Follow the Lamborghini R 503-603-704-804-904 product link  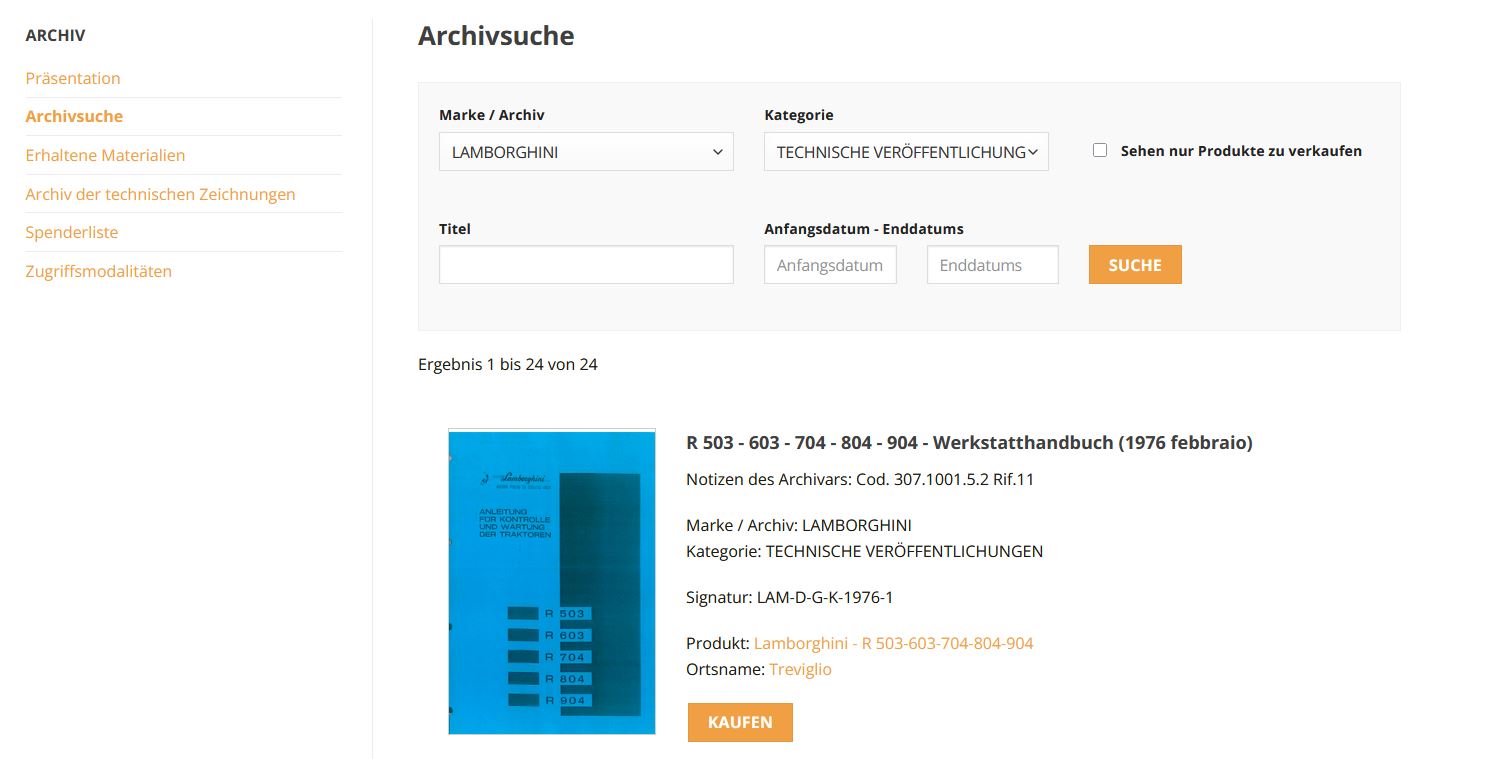893,643
